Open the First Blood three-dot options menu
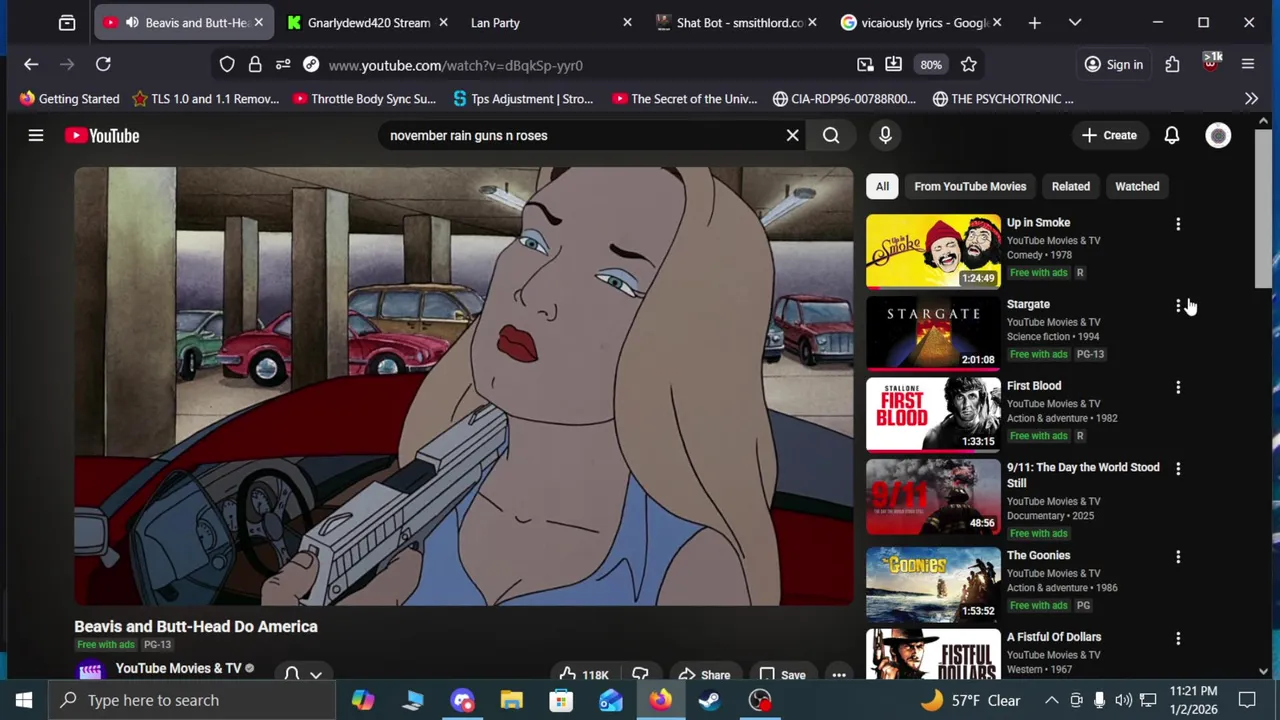 coord(1178,387)
